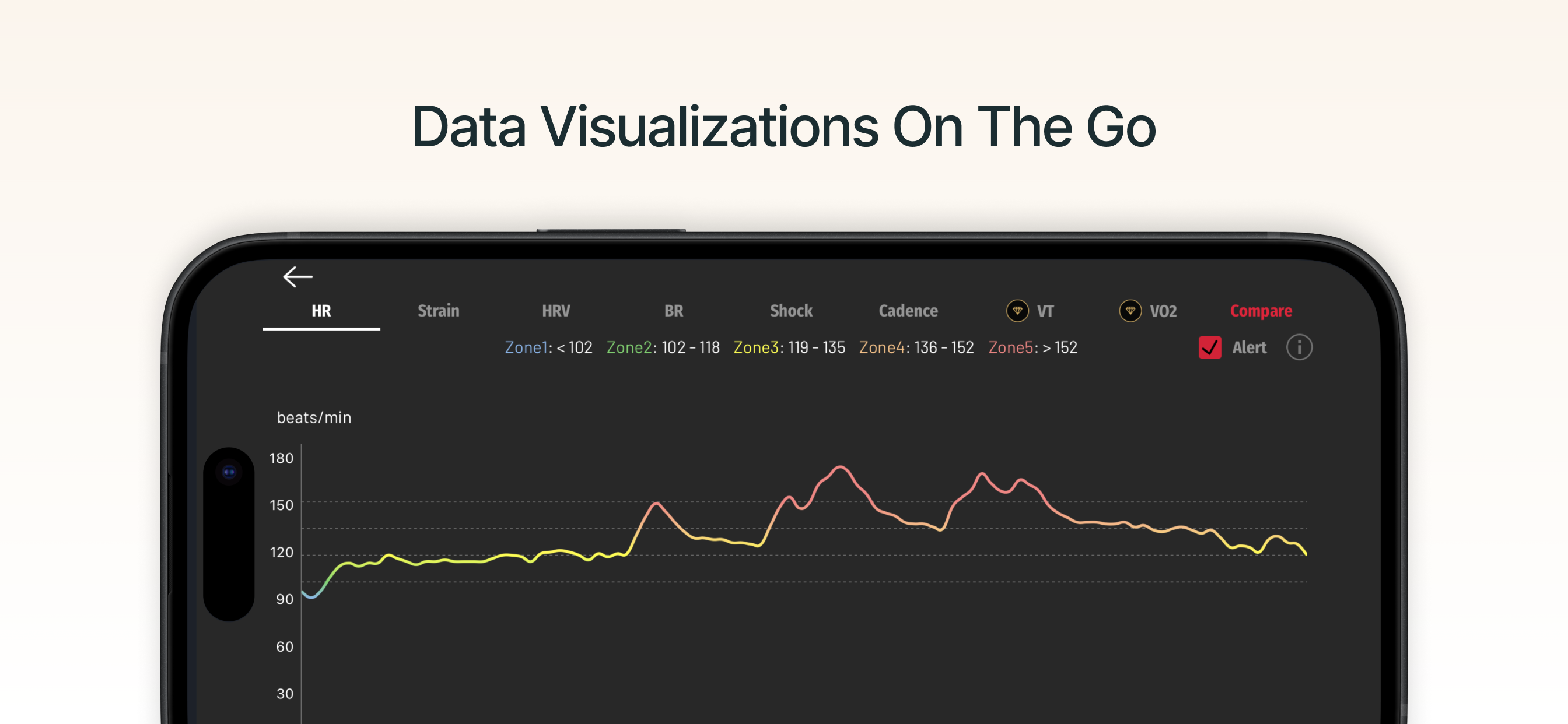Tap the Zone3 yellow legend label
This screenshot has width=1568, height=724.
pos(756,347)
